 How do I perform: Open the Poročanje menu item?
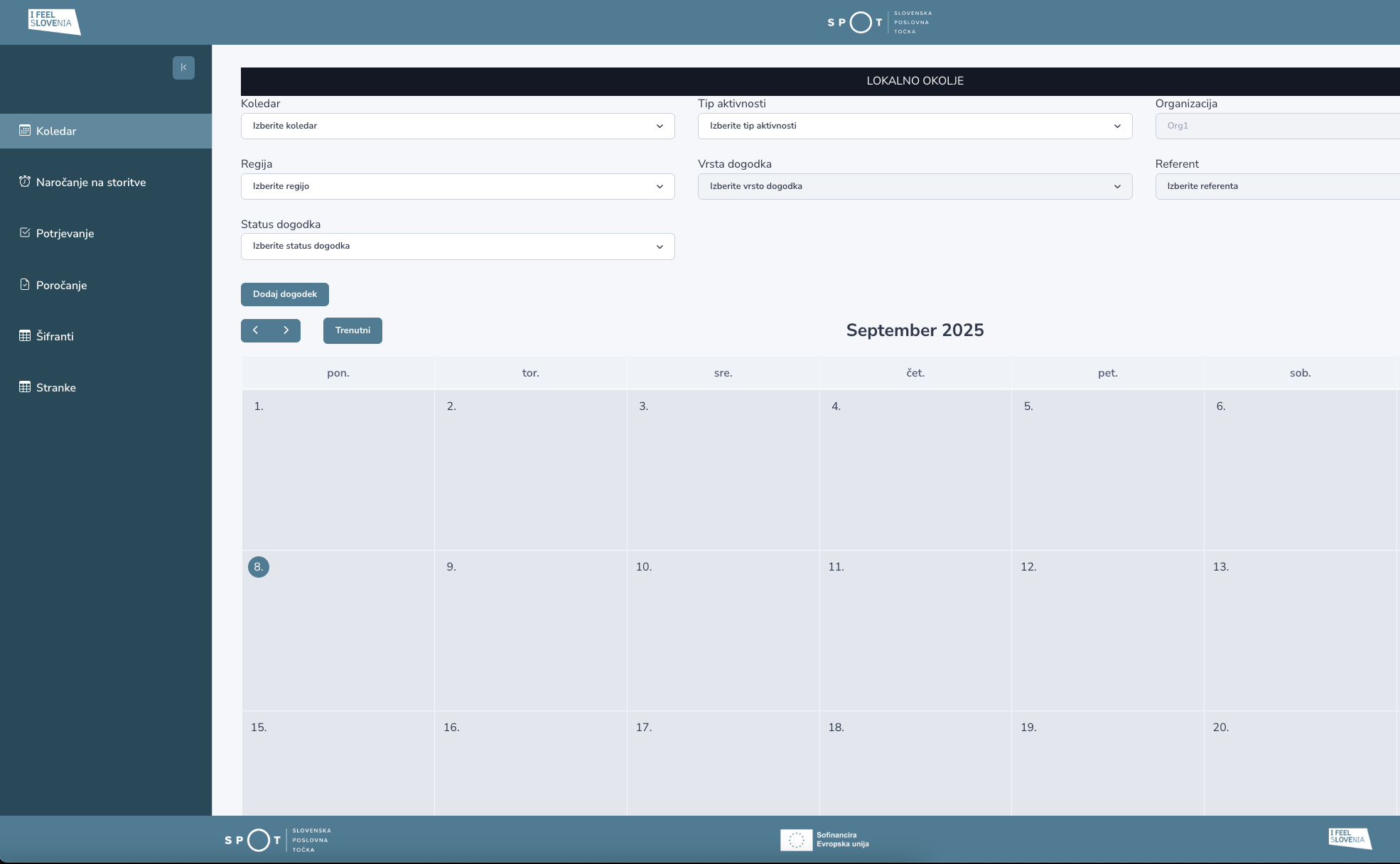pyautogui.click(x=62, y=286)
